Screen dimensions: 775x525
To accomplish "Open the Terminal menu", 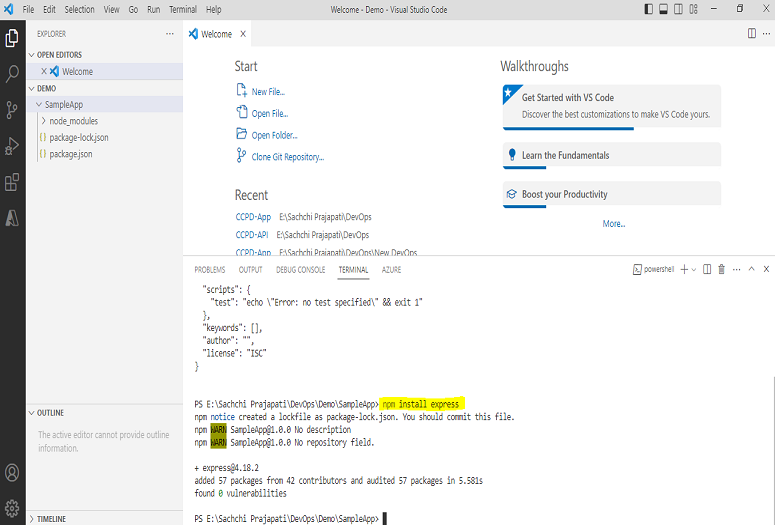I will (183, 9).
